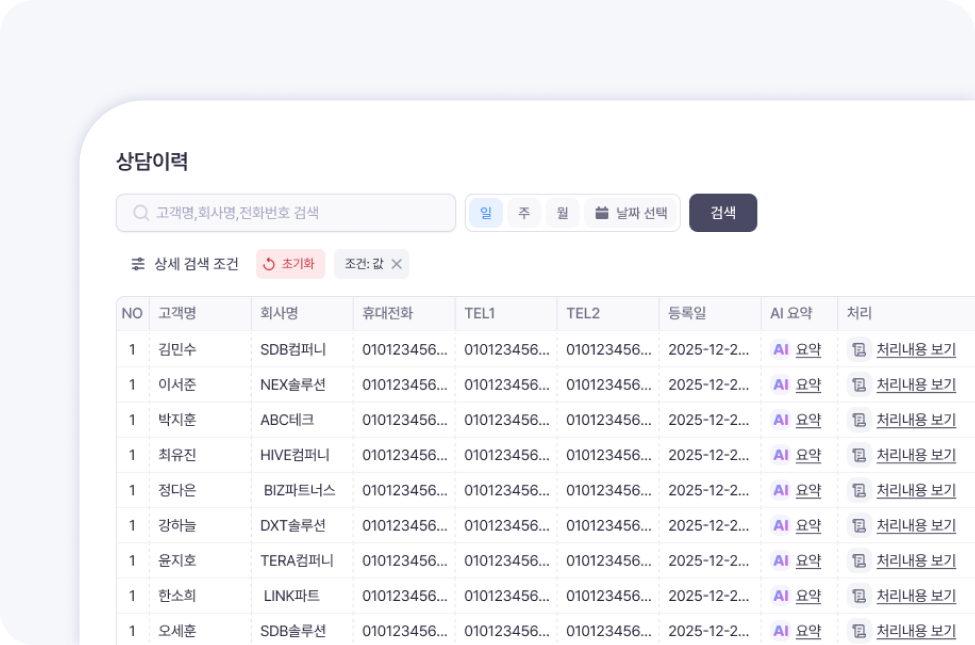Screen dimensions: 975x645
Task: Click document icon in 한소희 row
Action: tap(859, 596)
